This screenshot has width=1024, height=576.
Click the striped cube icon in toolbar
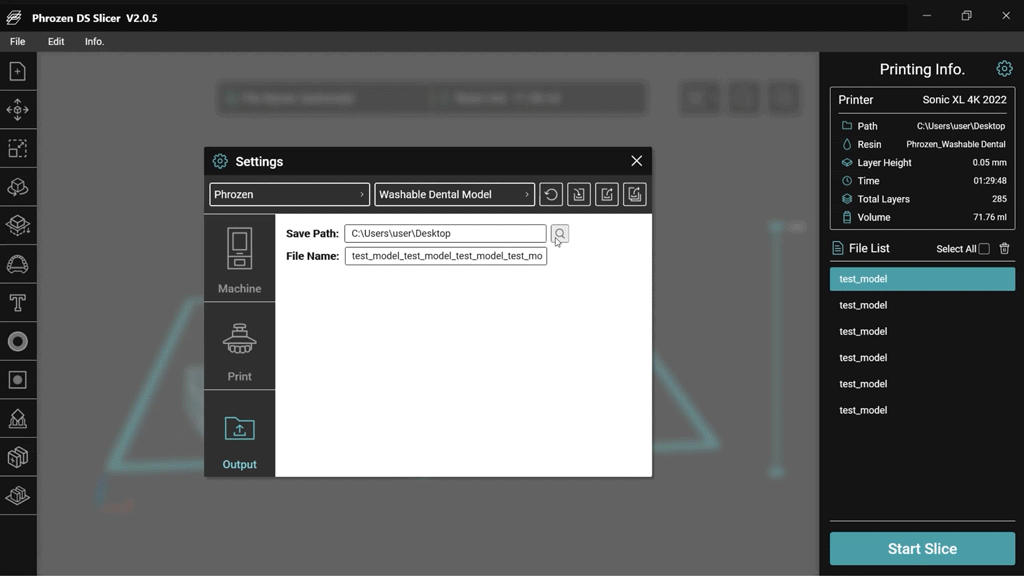click(x=18, y=457)
